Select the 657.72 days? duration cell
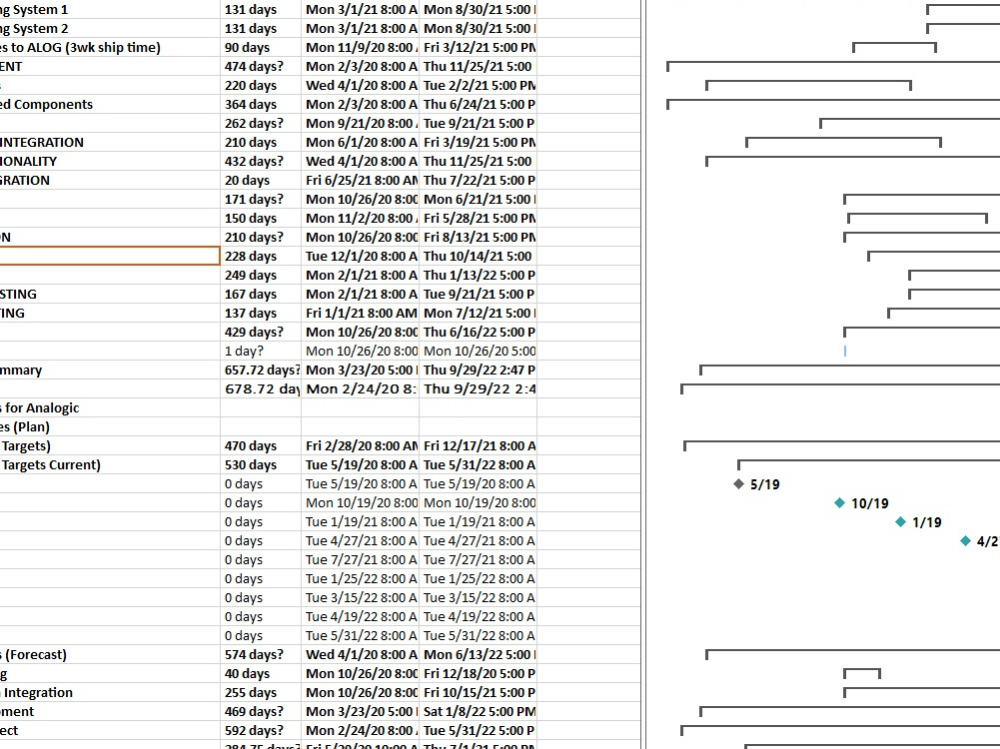This screenshot has width=1000, height=749. (262, 370)
